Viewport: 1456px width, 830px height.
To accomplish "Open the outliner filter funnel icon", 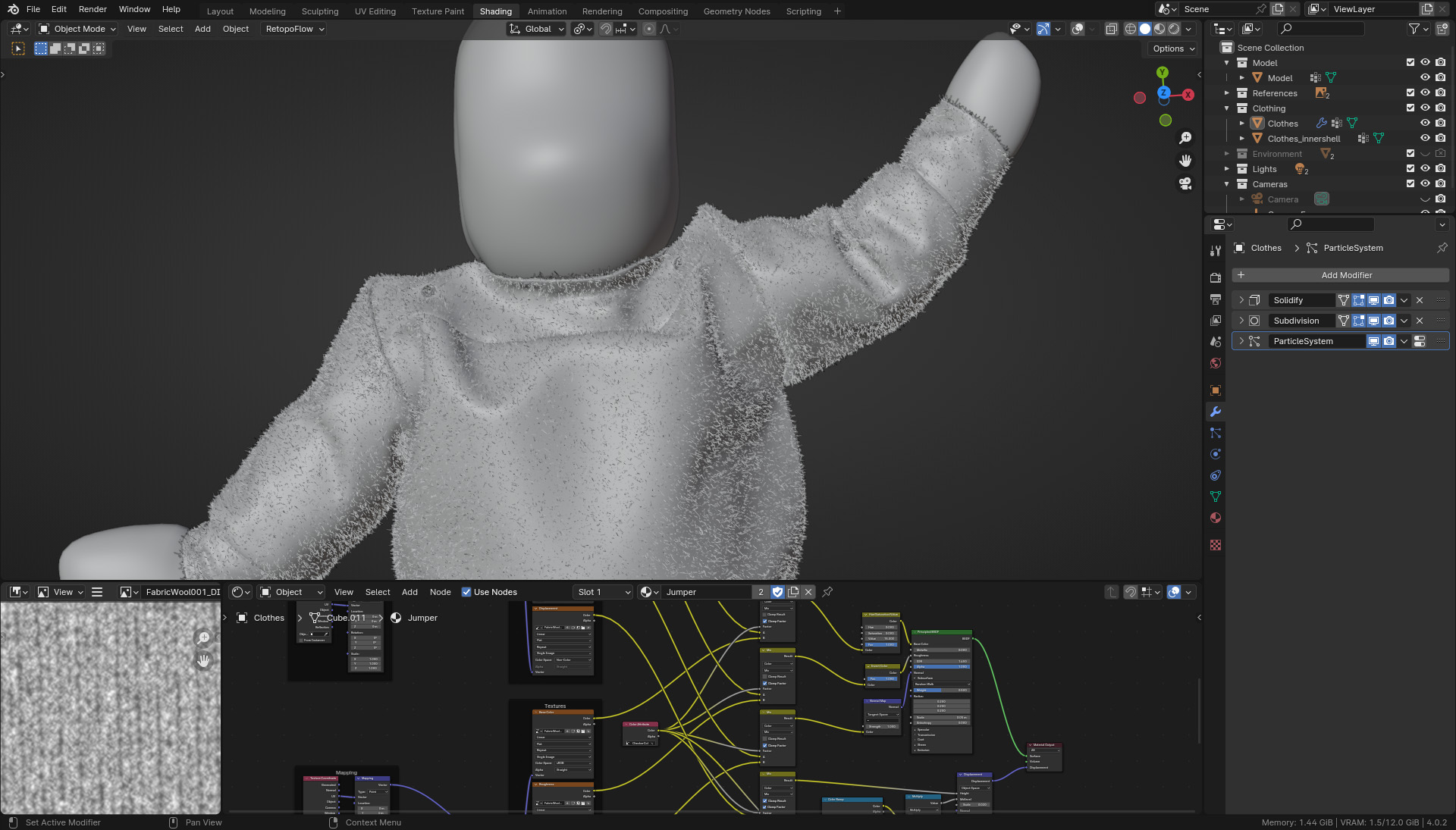I will point(1415,28).
